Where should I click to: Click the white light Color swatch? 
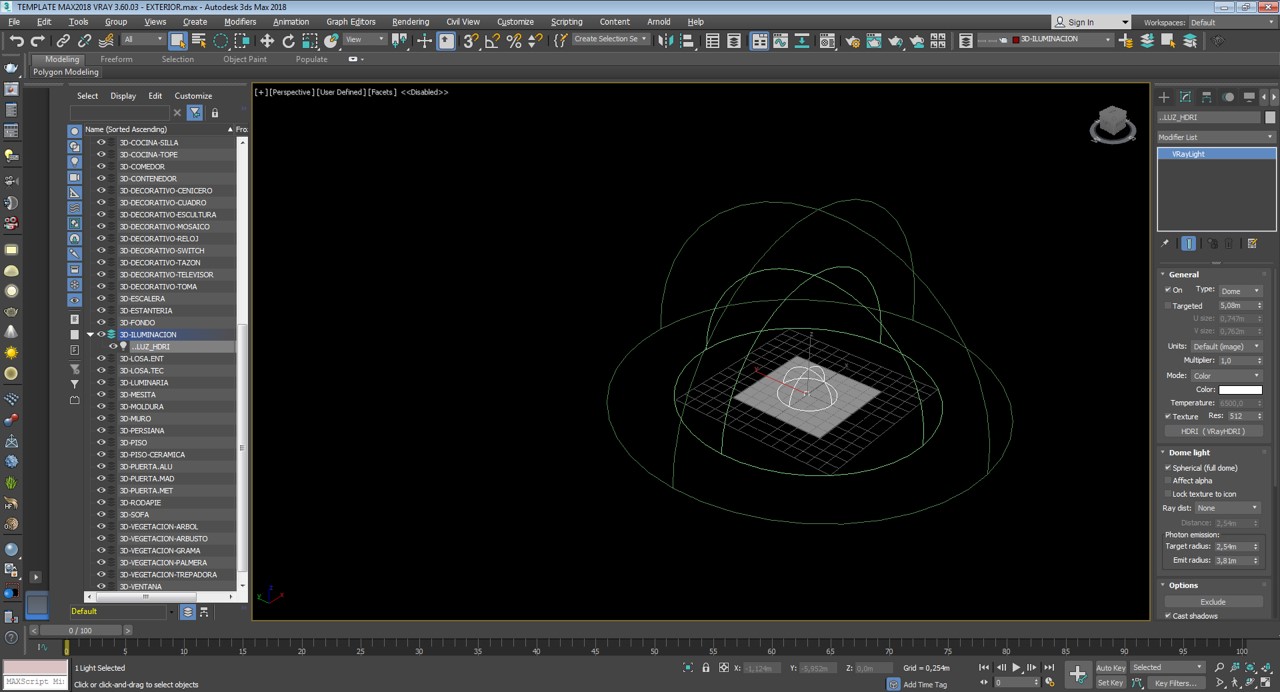point(1240,390)
